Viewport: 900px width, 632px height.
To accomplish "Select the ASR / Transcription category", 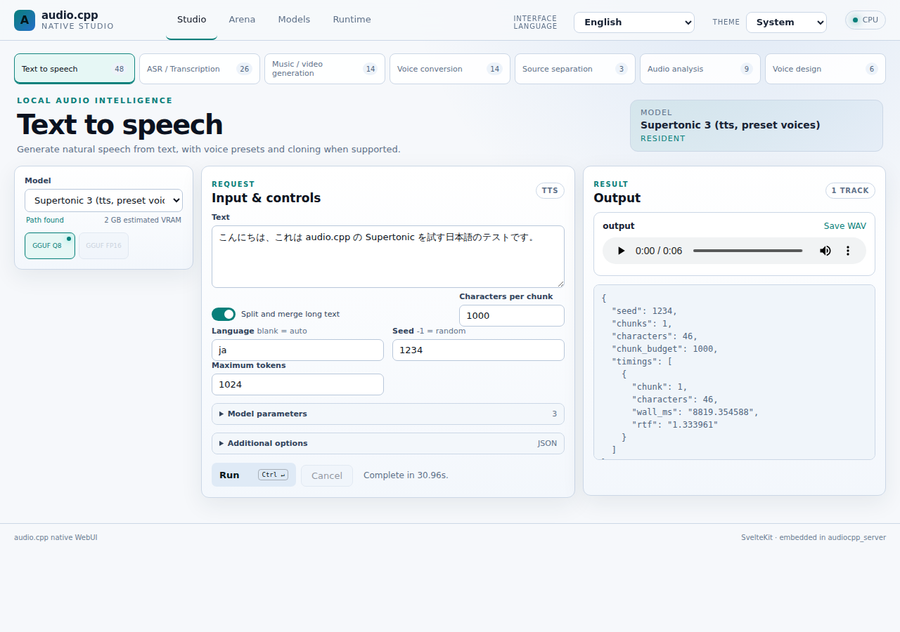I will click(x=200, y=69).
